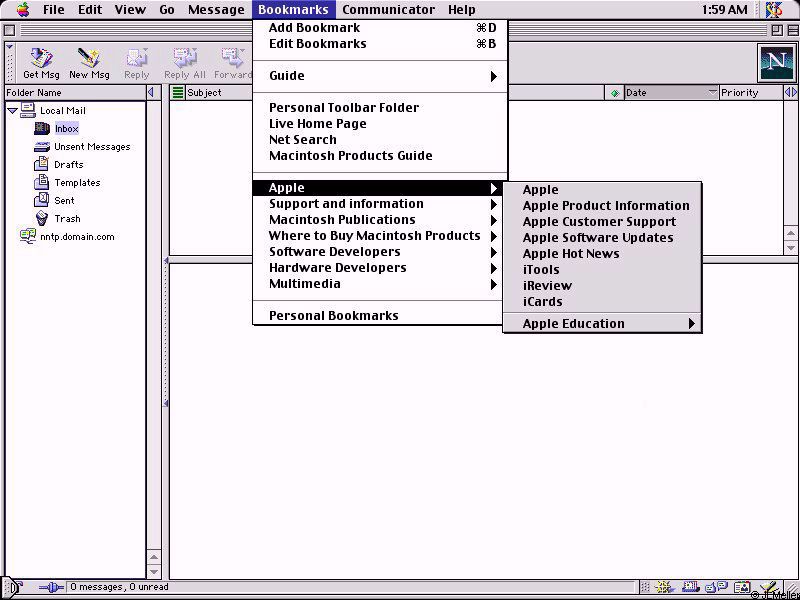The image size is (800, 600).
Task: Click the Apple menu logo in menu bar
Action: tap(22, 10)
